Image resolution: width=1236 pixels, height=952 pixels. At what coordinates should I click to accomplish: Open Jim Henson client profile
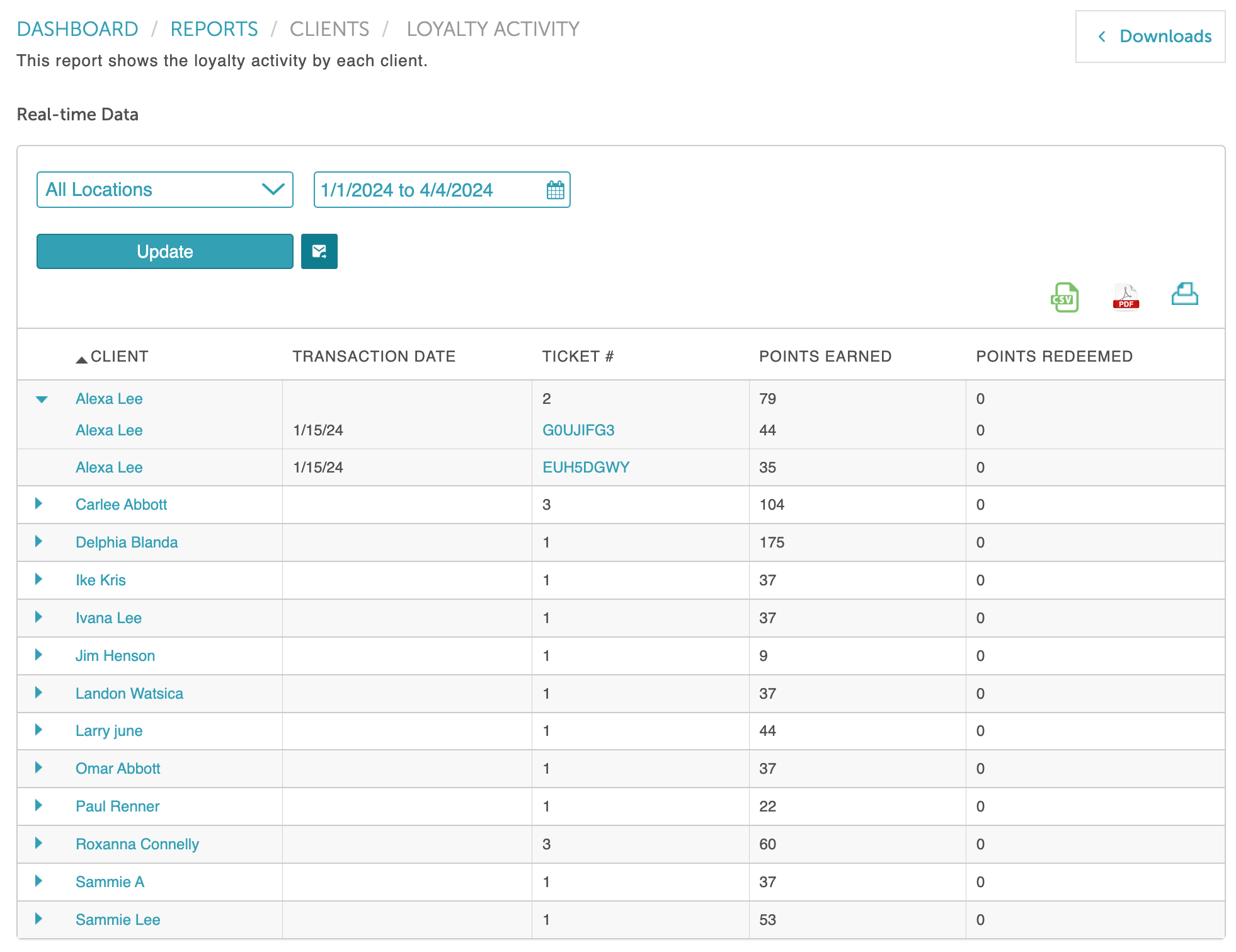pos(115,656)
